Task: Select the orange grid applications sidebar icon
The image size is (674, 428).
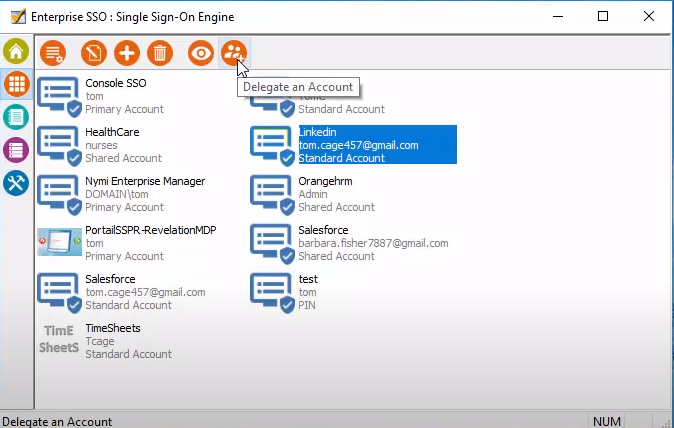Action: click(x=16, y=84)
